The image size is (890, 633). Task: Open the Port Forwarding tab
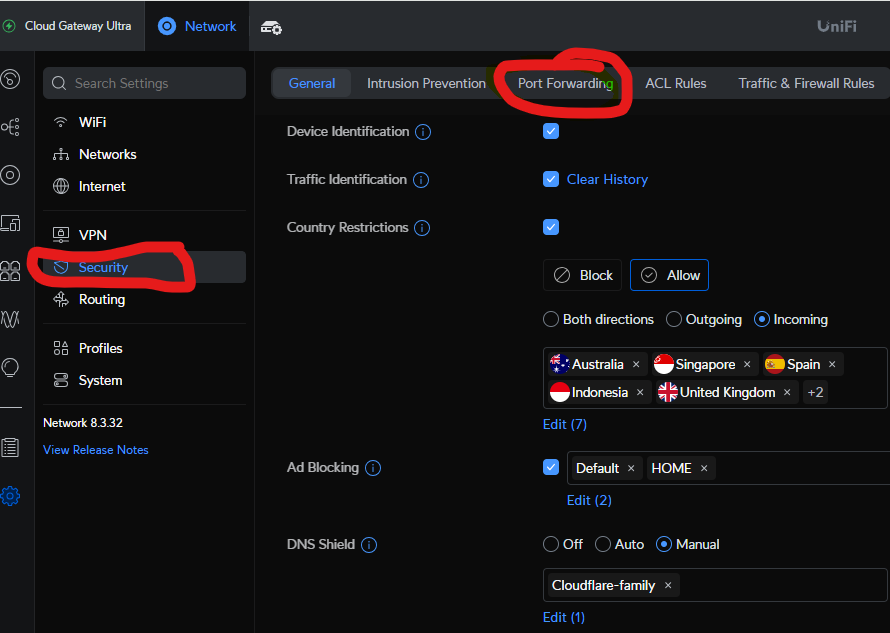point(565,83)
